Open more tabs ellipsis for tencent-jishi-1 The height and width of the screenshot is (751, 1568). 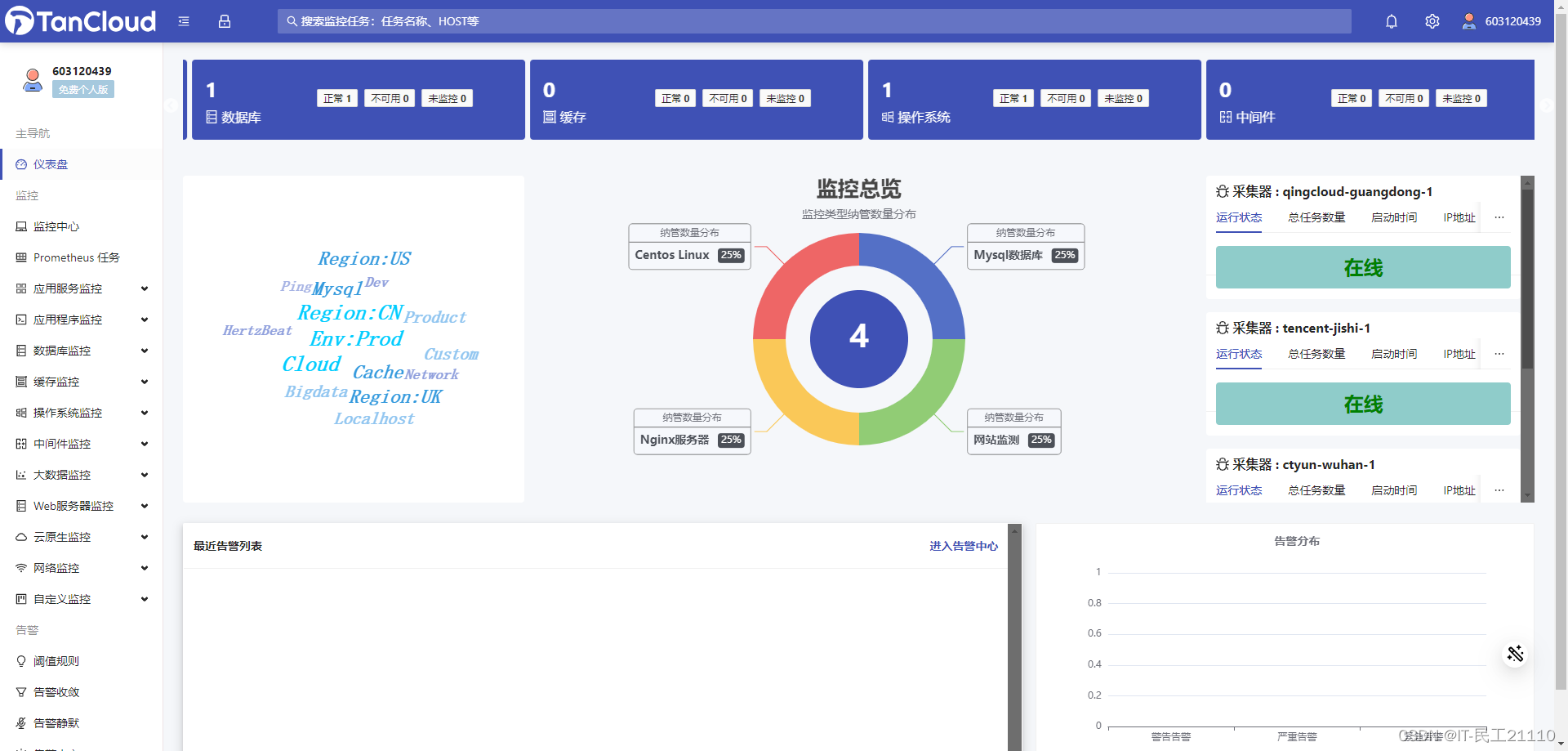pos(1499,354)
